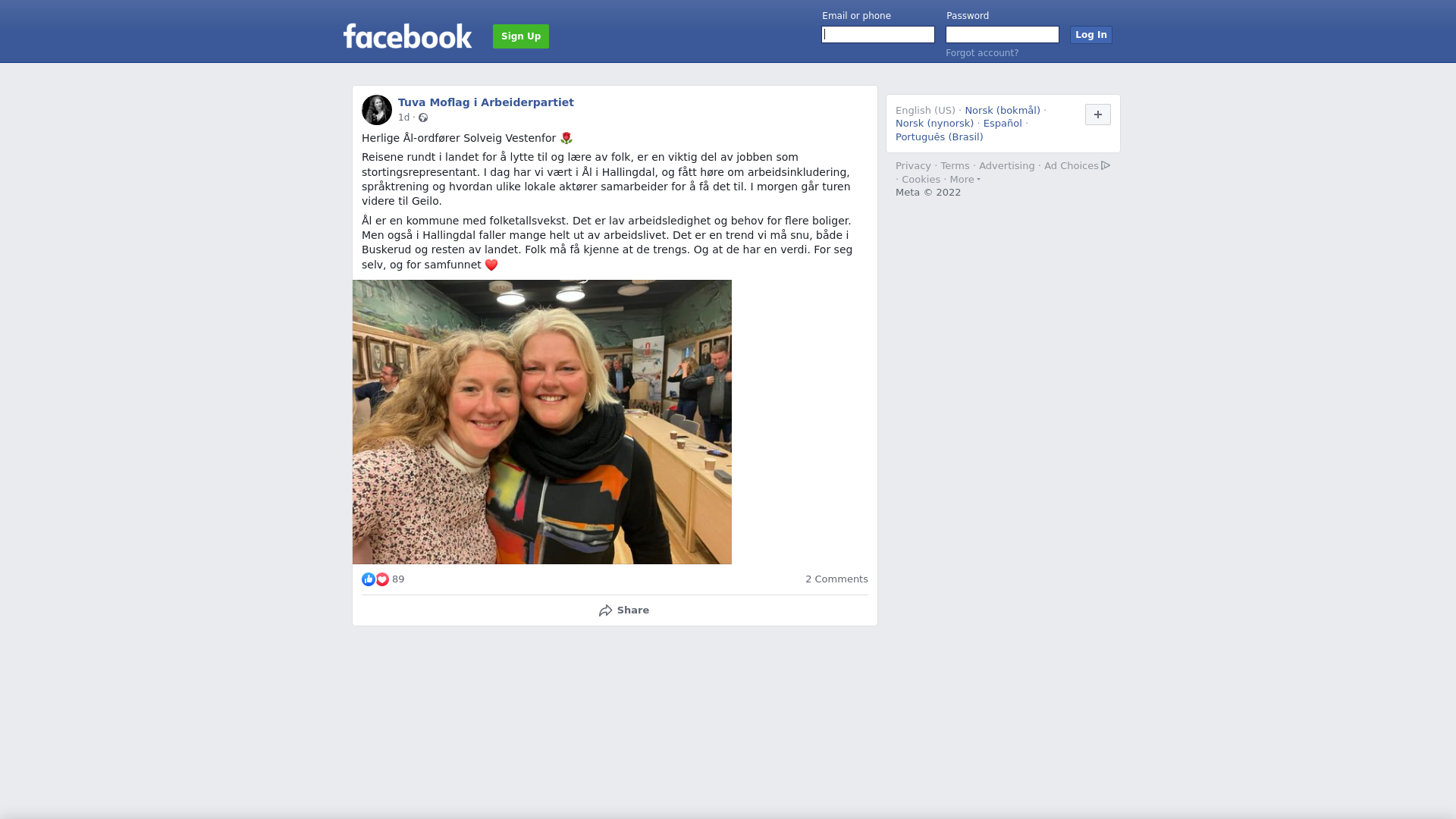The width and height of the screenshot is (1456, 819).
Task: Expand the More footer dropdown
Action: 965,180
